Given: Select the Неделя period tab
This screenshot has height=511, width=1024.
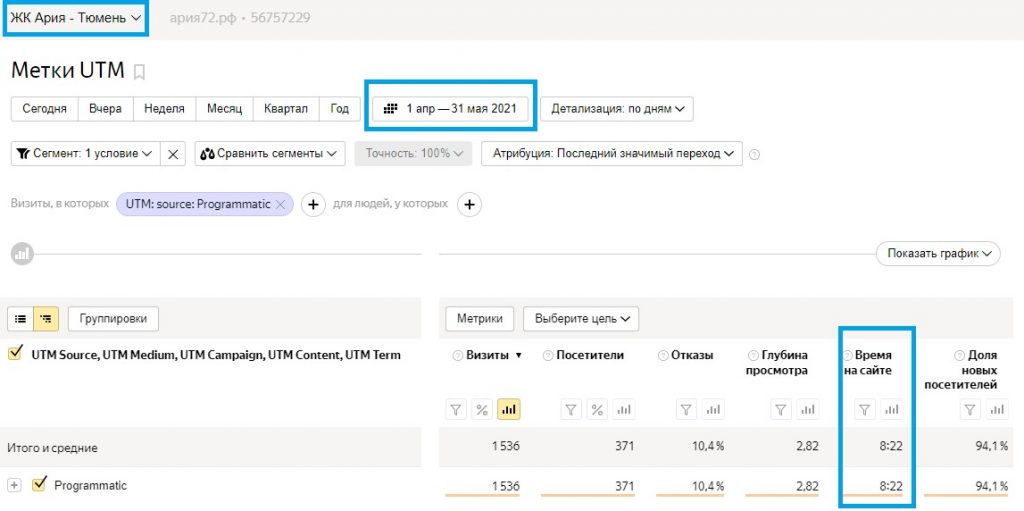Looking at the screenshot, I should coord(163,109).
